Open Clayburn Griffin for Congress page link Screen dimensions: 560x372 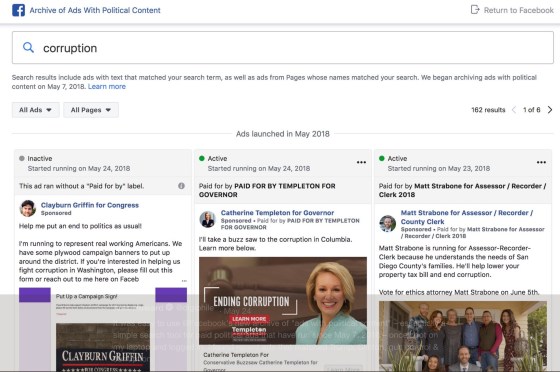click(x=90, y=205)
